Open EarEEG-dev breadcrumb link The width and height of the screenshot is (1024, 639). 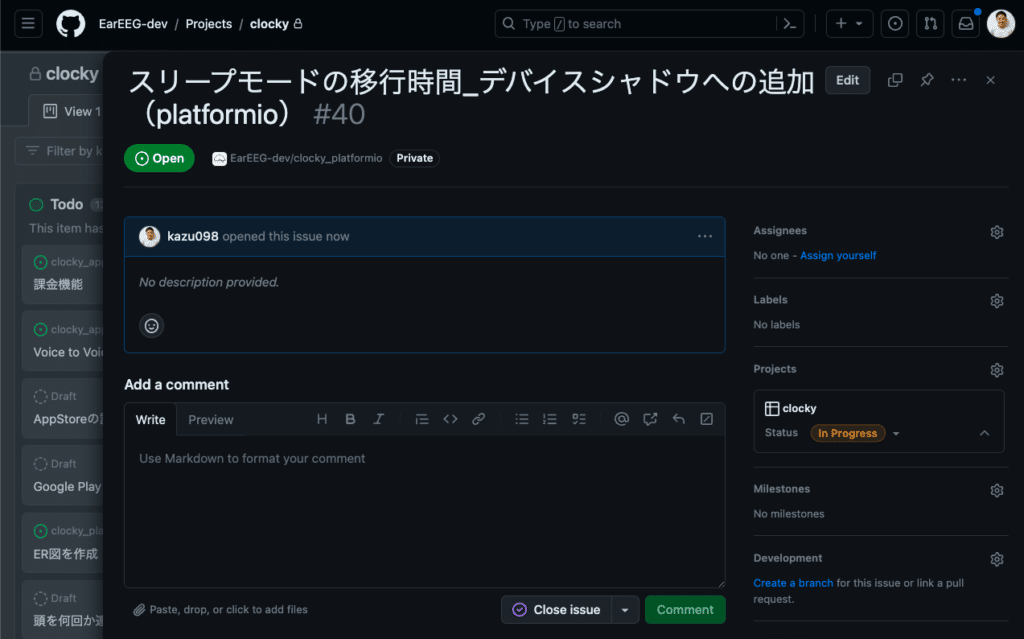133,24
